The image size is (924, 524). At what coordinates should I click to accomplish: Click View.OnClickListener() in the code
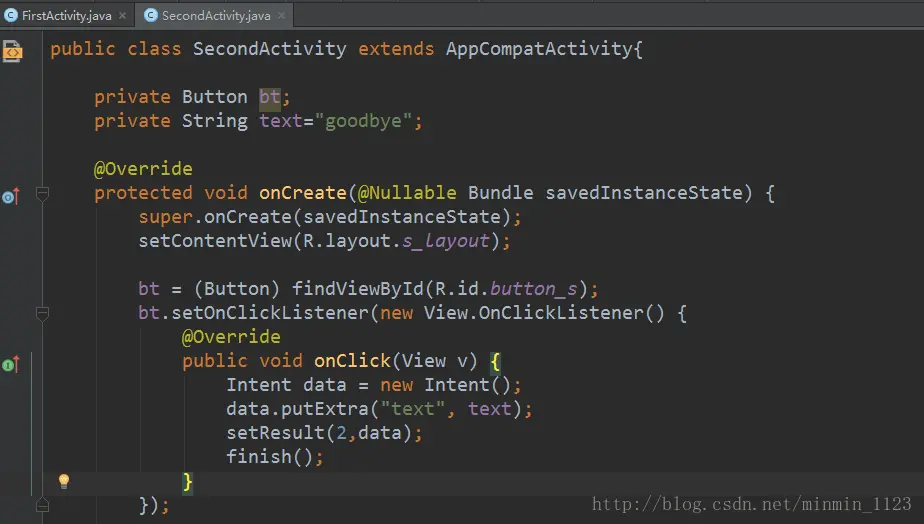(x=544, y=313)
